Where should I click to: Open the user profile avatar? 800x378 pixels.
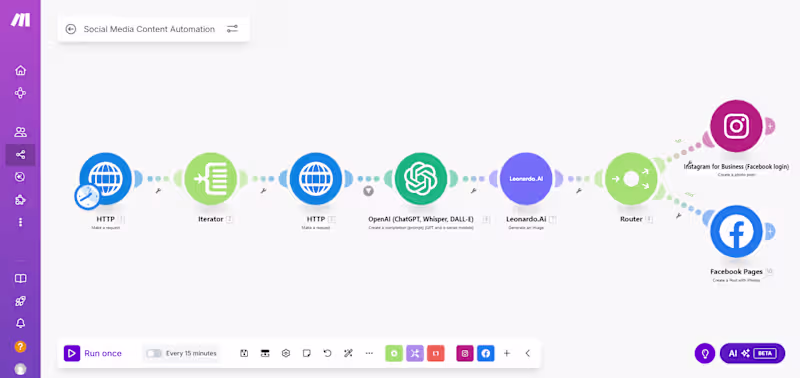(x=20, y=368)
